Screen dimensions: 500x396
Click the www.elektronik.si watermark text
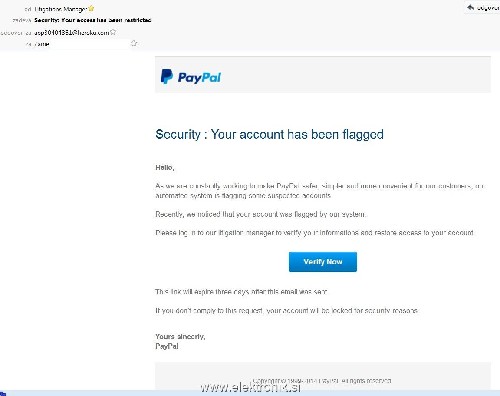pyautogui.click(x=251, y=387)
